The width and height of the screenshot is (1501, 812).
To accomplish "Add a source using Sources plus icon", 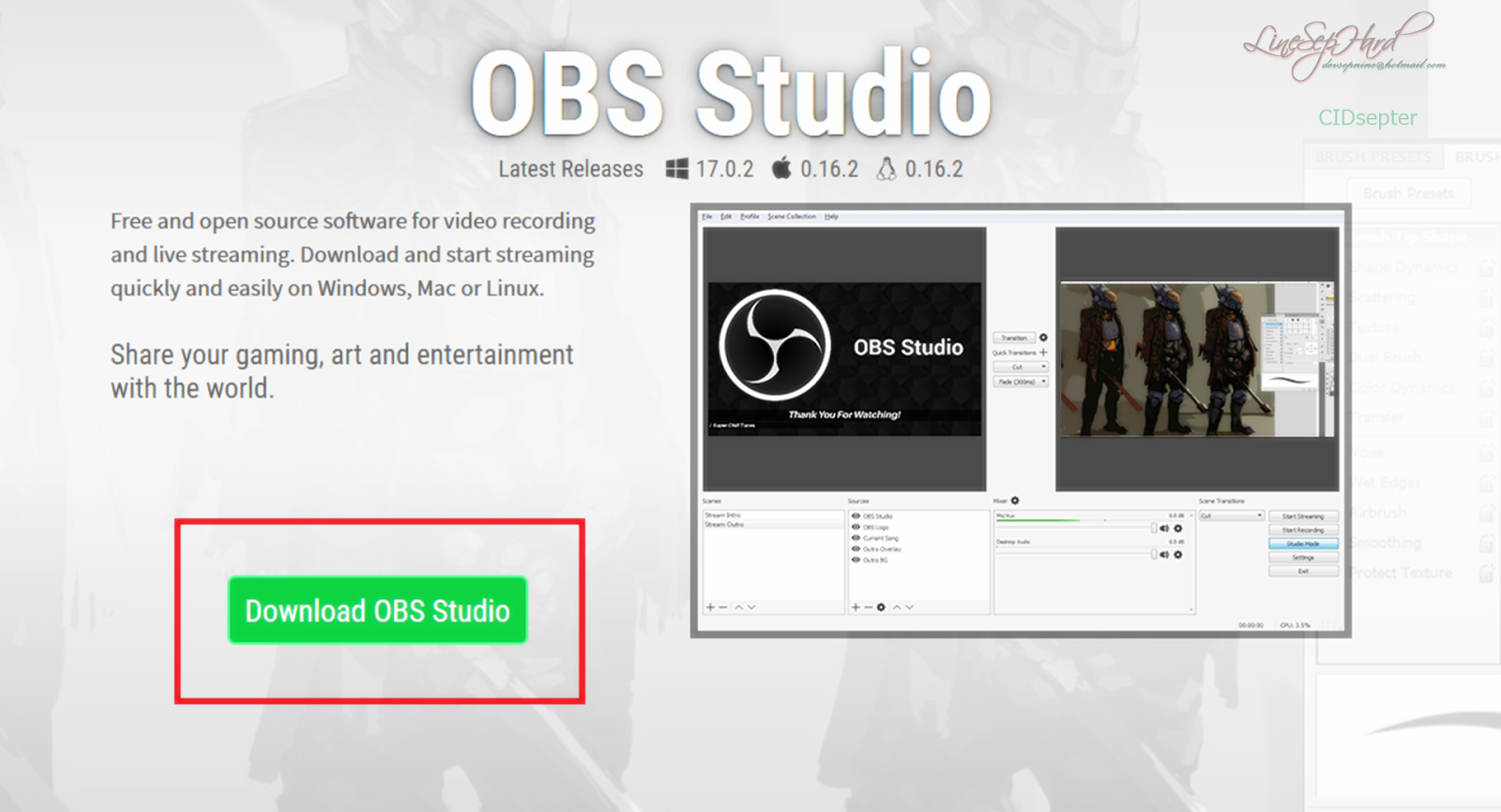I will click(856, 608).
